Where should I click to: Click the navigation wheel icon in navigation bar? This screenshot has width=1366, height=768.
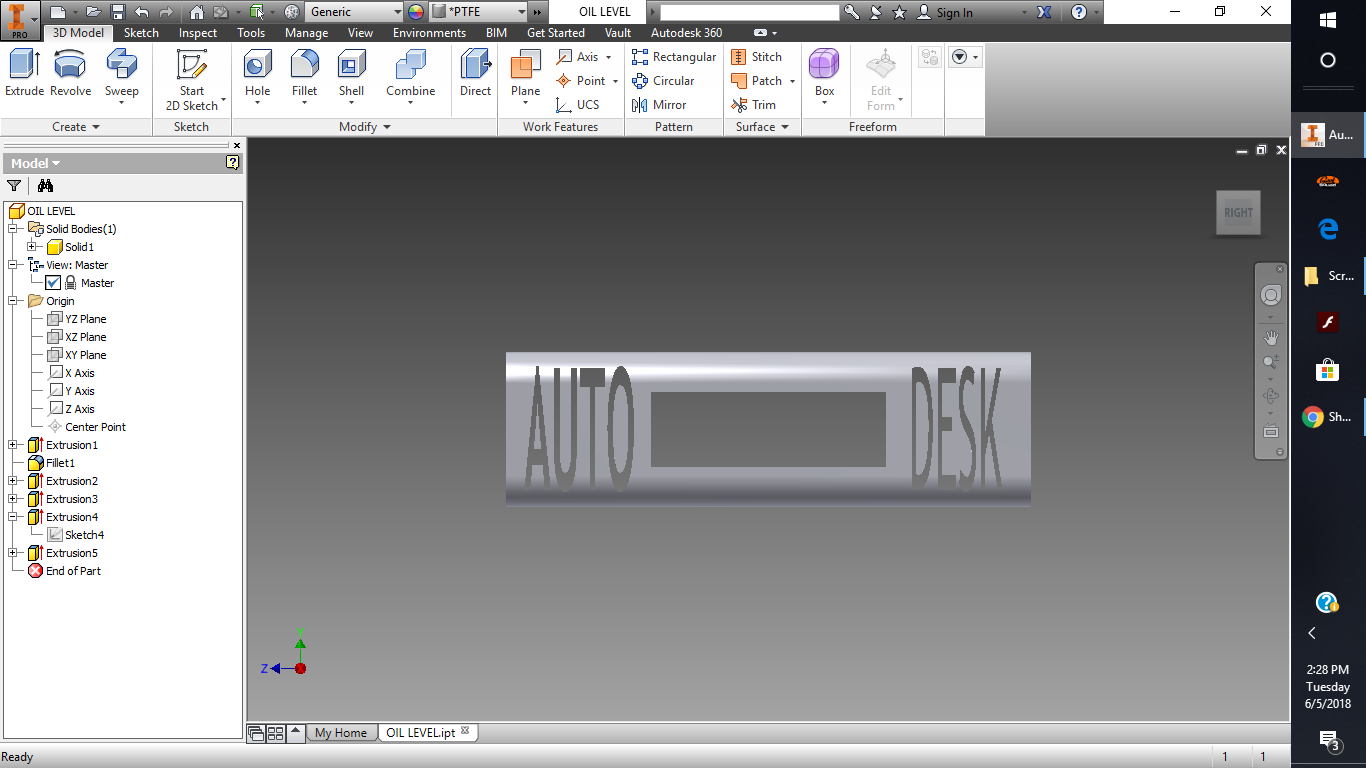pos(1271,295)
